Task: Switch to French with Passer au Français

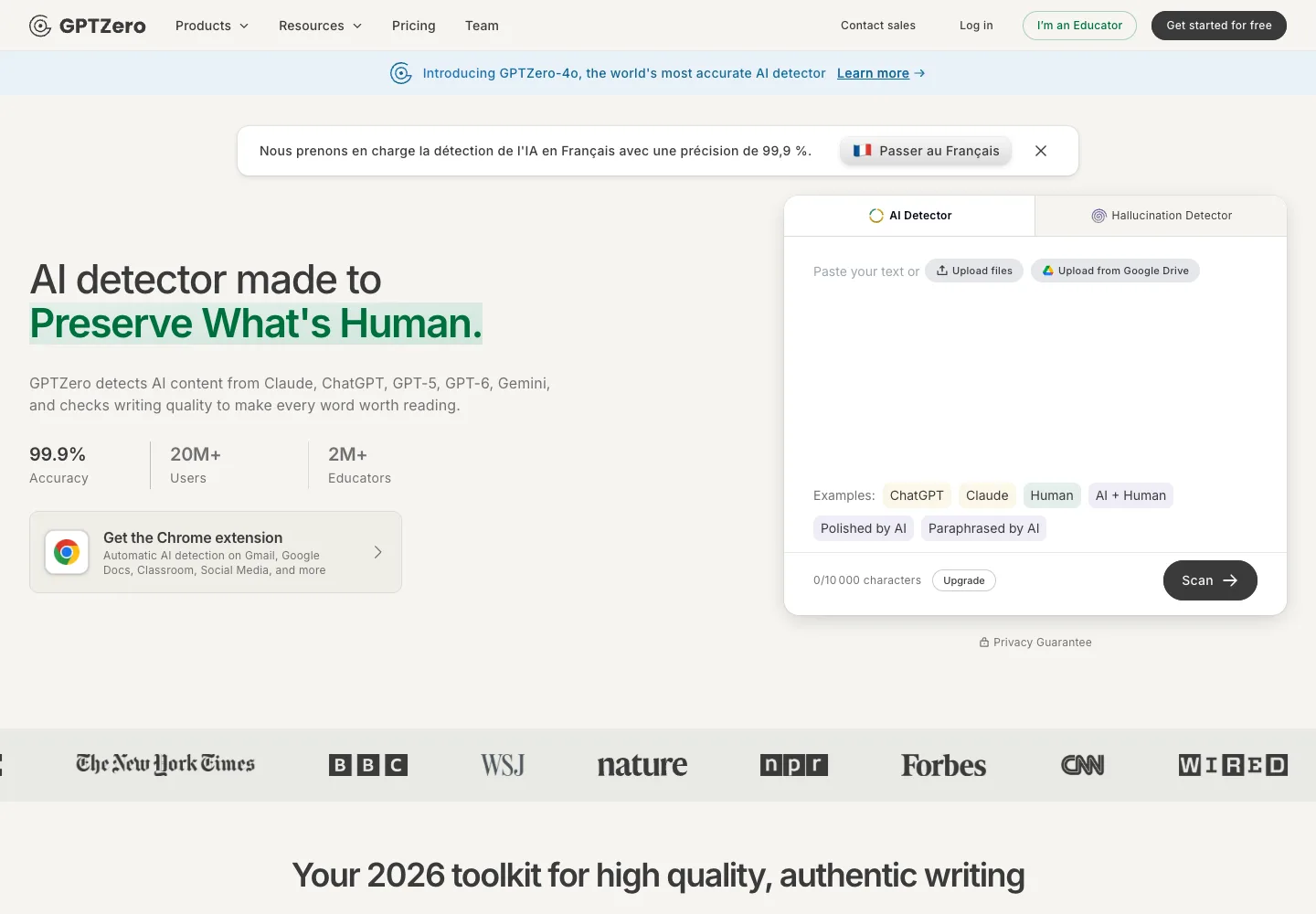Action: [926, 151]
